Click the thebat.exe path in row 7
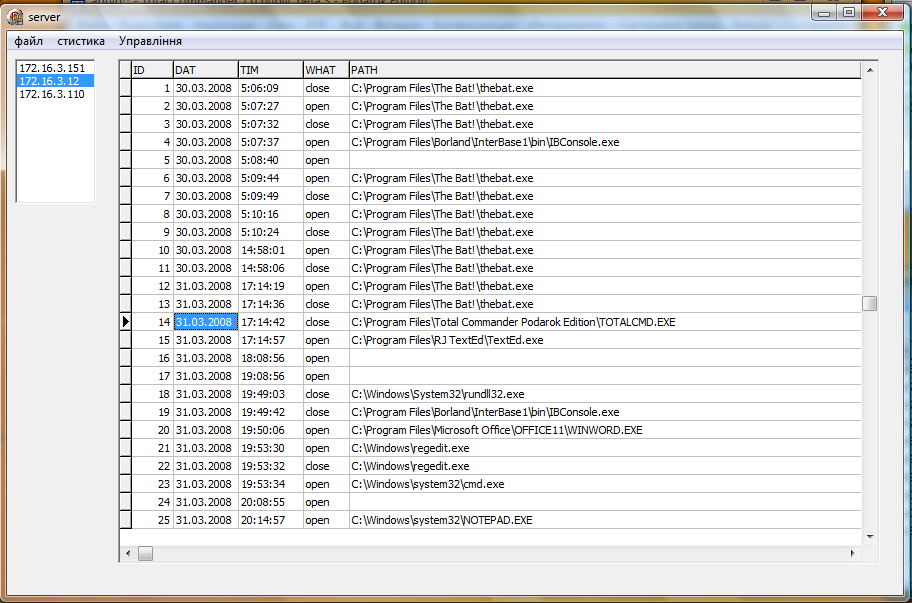This screenshot has height=603, width=912. coord(605,197)
